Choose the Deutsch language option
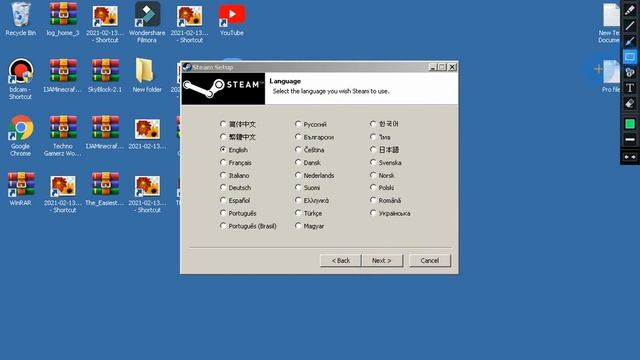The image size is (640, 360). [223, 187]
